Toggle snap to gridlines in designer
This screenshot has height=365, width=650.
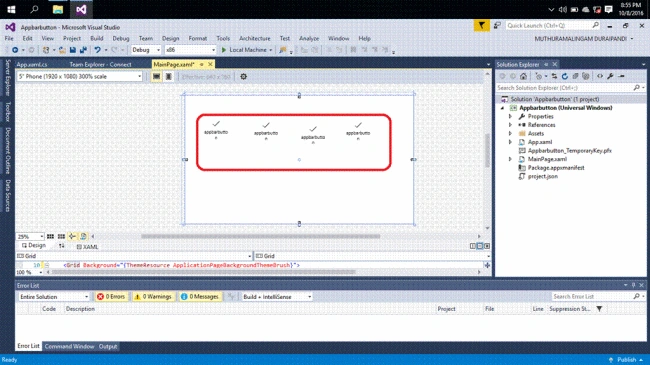(61, 236)
